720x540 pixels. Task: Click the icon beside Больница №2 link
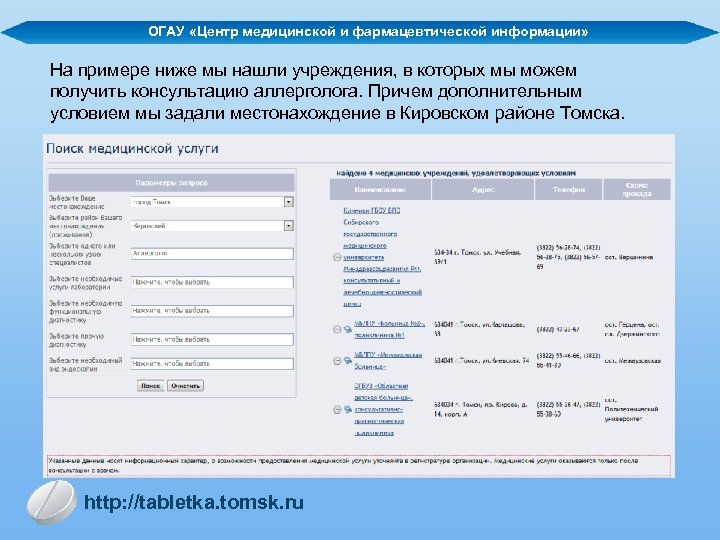pos(348,329)
